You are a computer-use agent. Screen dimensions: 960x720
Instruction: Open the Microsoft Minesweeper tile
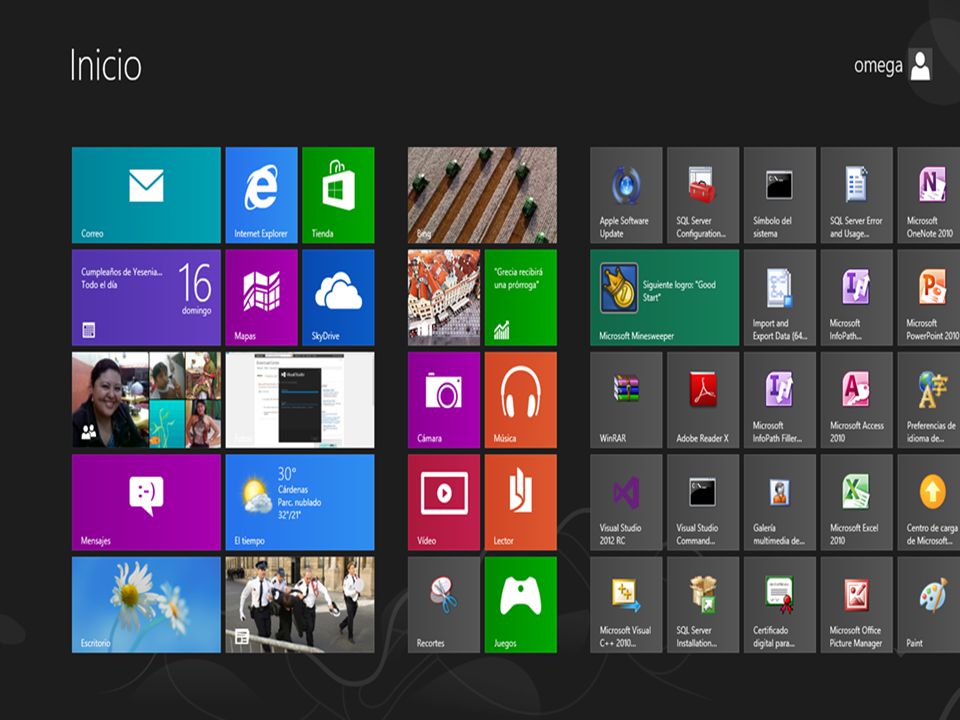tap(665, 297)
